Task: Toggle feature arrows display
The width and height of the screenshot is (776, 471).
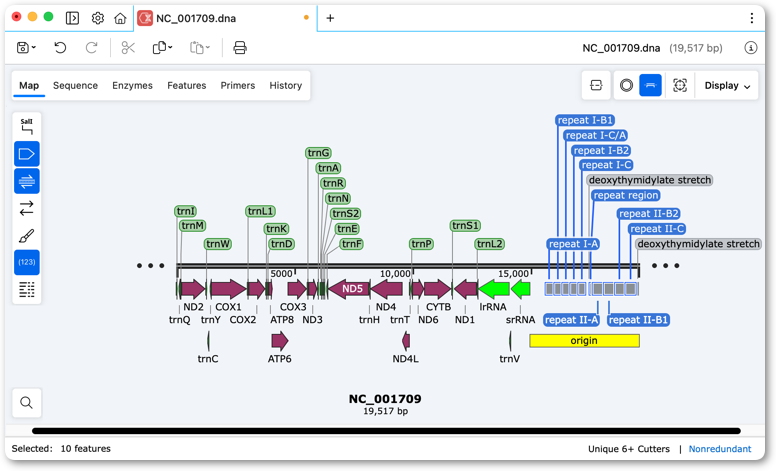Action: click(x=27, y=154)
